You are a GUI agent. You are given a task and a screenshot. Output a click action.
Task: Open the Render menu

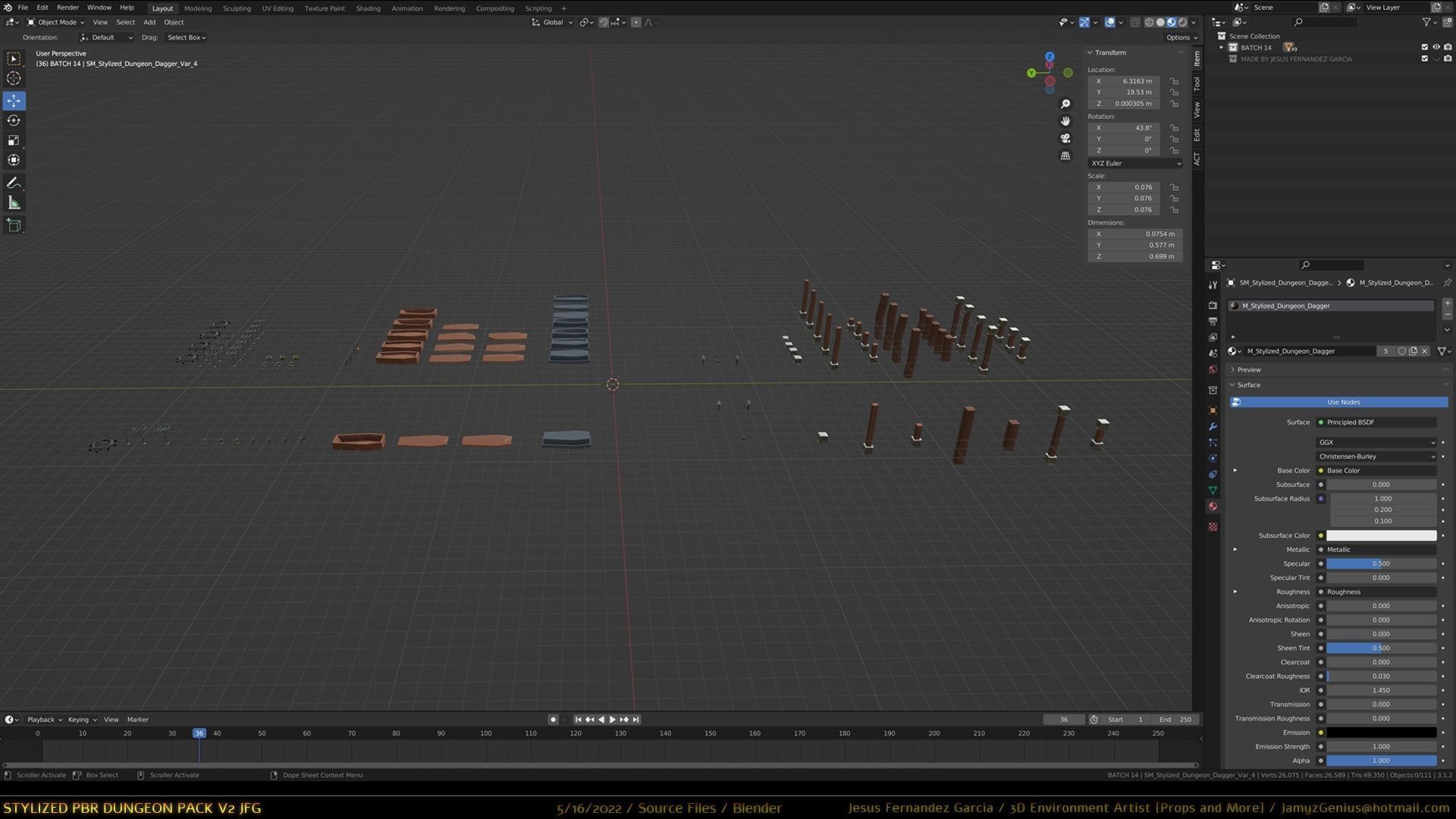click(x=67, y=8)
